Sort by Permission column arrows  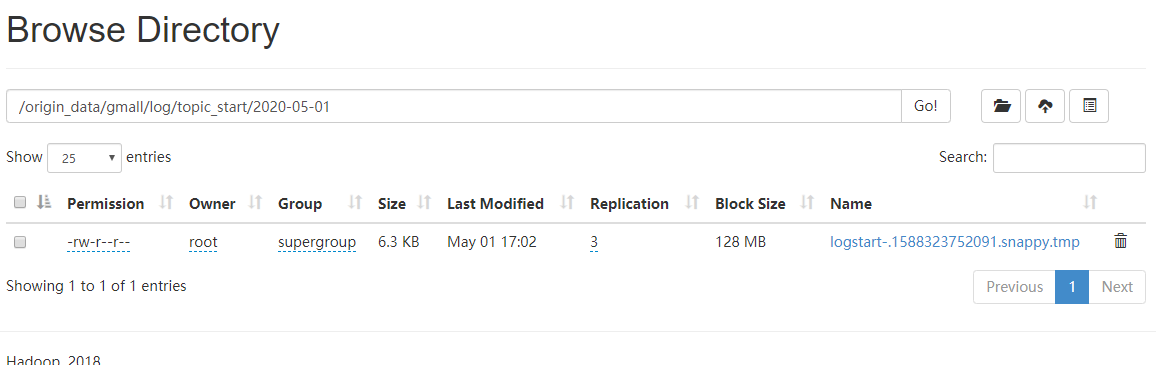point(166,203)
